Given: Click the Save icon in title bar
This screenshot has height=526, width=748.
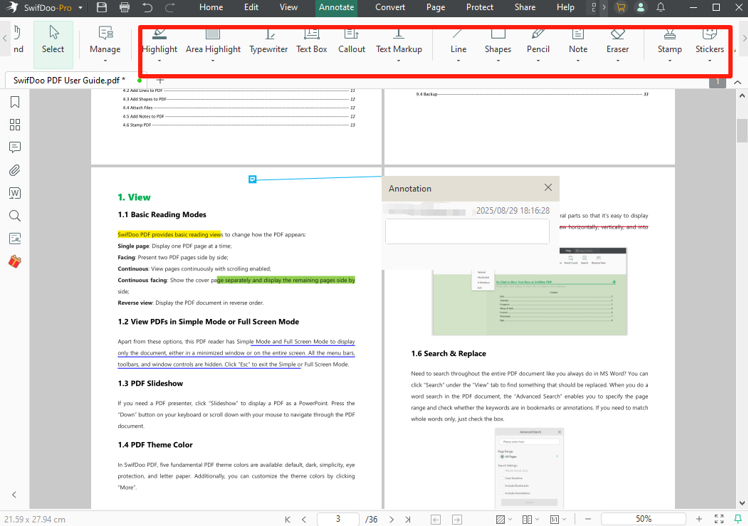Looking at the screenshot, I should pyautogui.click(x=102, y=7).
